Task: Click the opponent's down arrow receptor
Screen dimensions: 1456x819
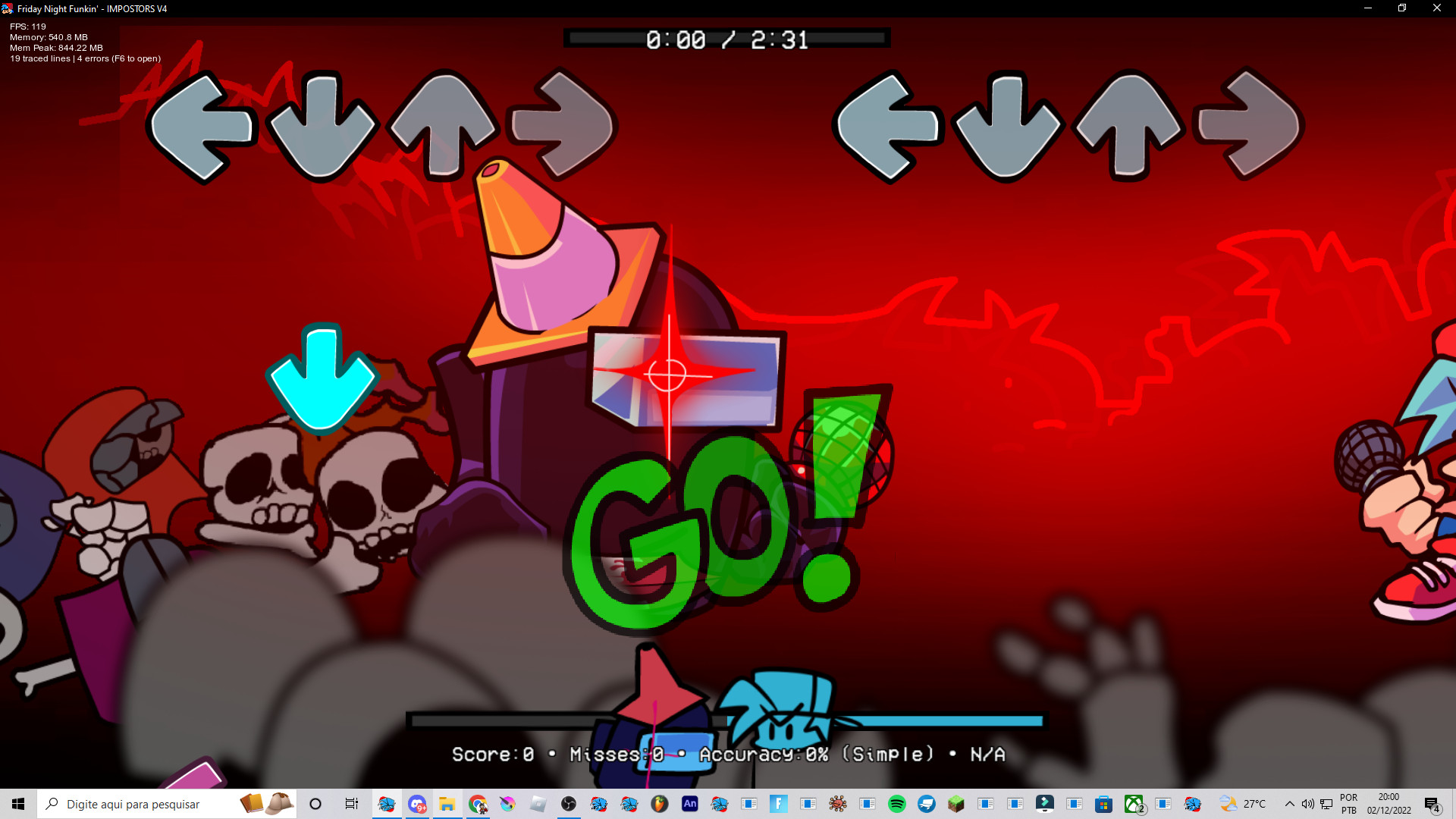Action: click(x=322, y=127)
